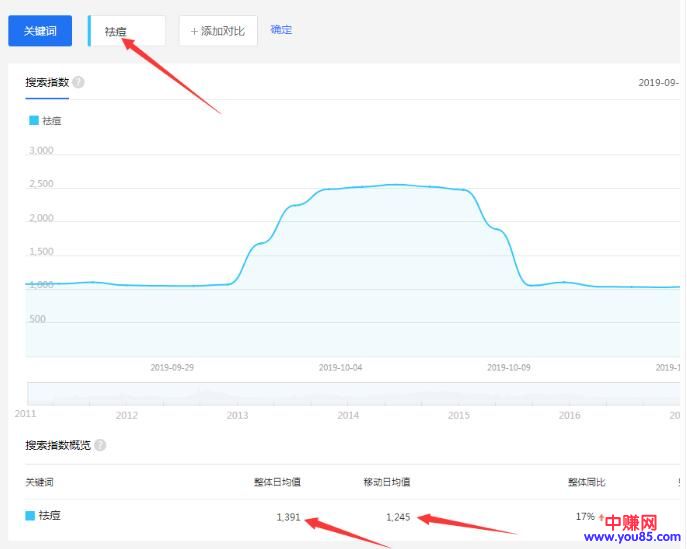Click the 祛痘 keyword input box
Image resolution: width=687 pixels, height=549 pixels.
(127, 31)
